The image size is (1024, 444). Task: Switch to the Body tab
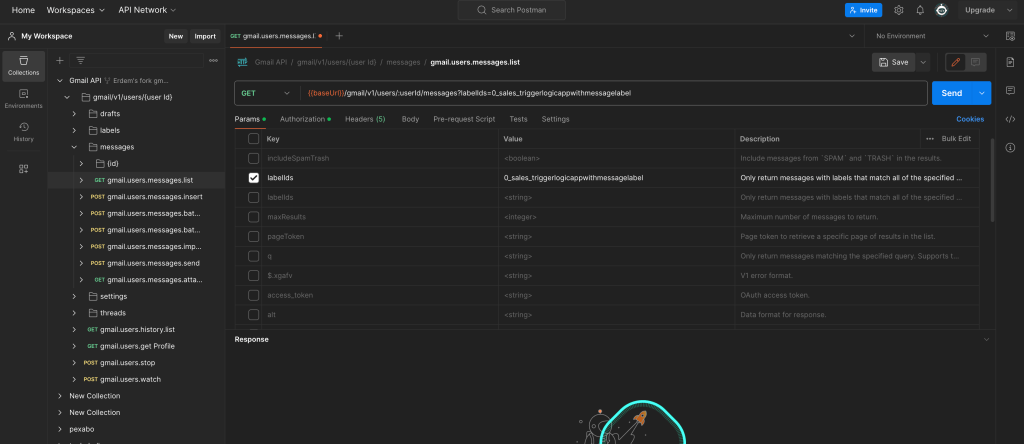pyautogui.click(x=410, y=119)
